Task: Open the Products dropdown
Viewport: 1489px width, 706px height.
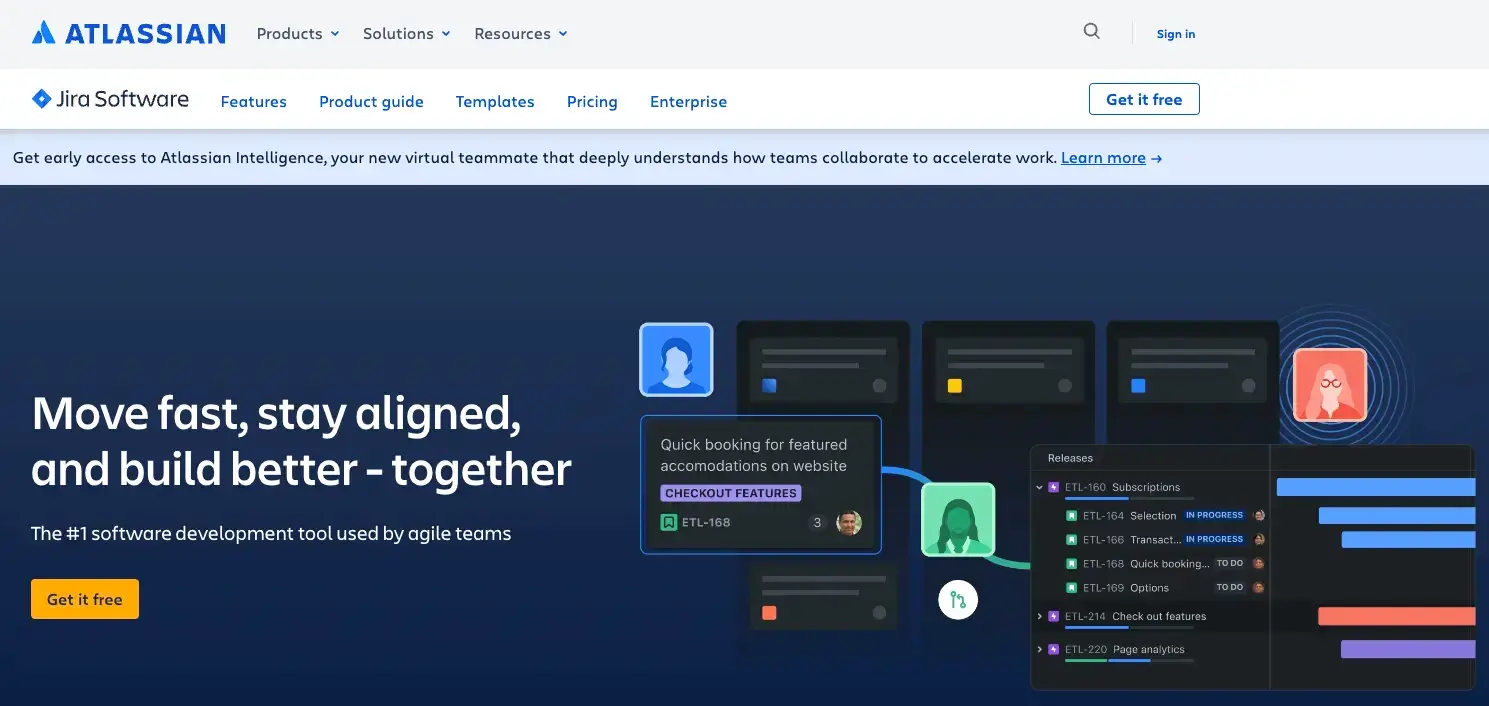Action: point(296,33)
